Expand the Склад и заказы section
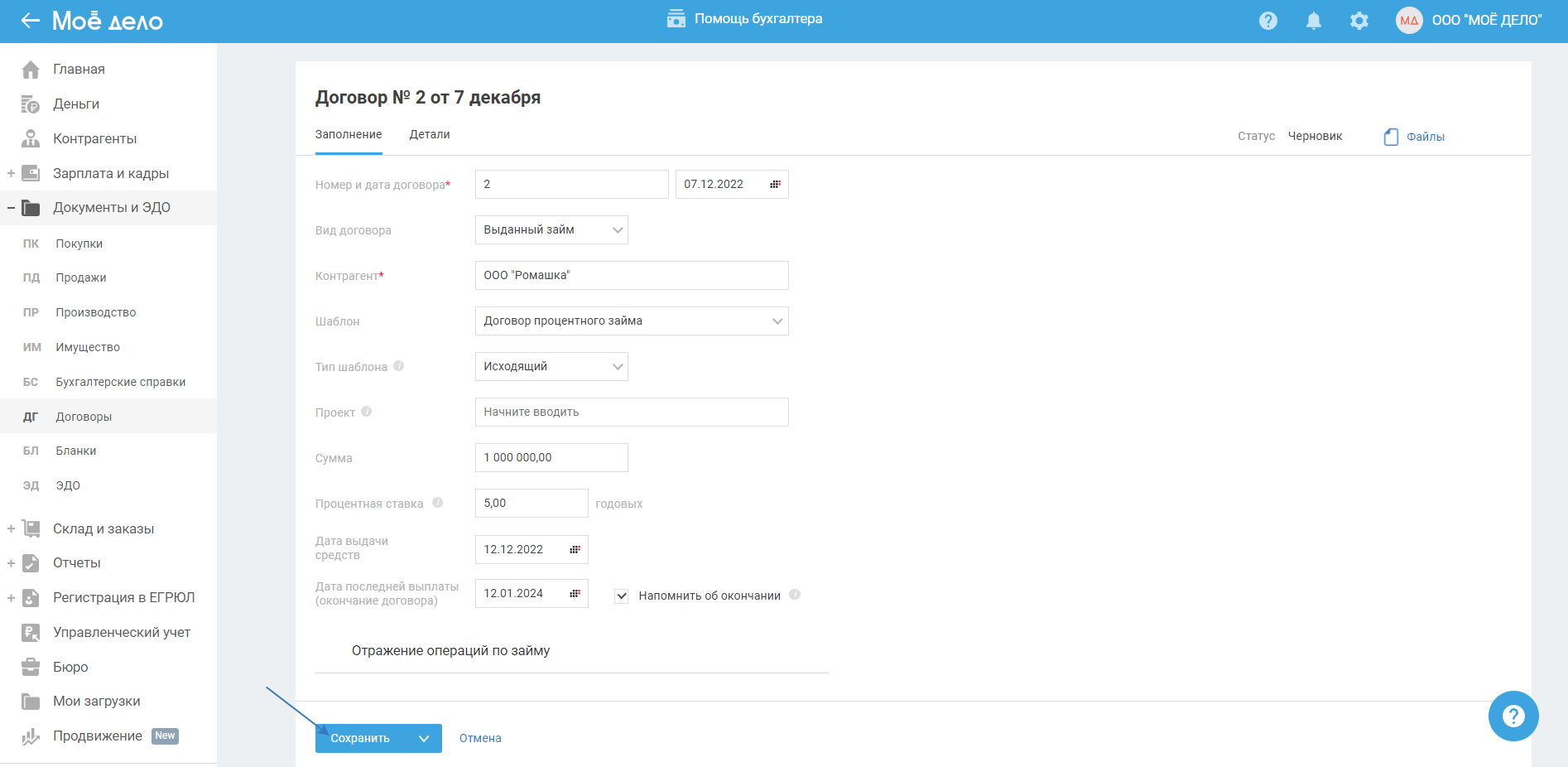Image resolution: width=1568 pixels, height=767 pixels. pos(11,528)
